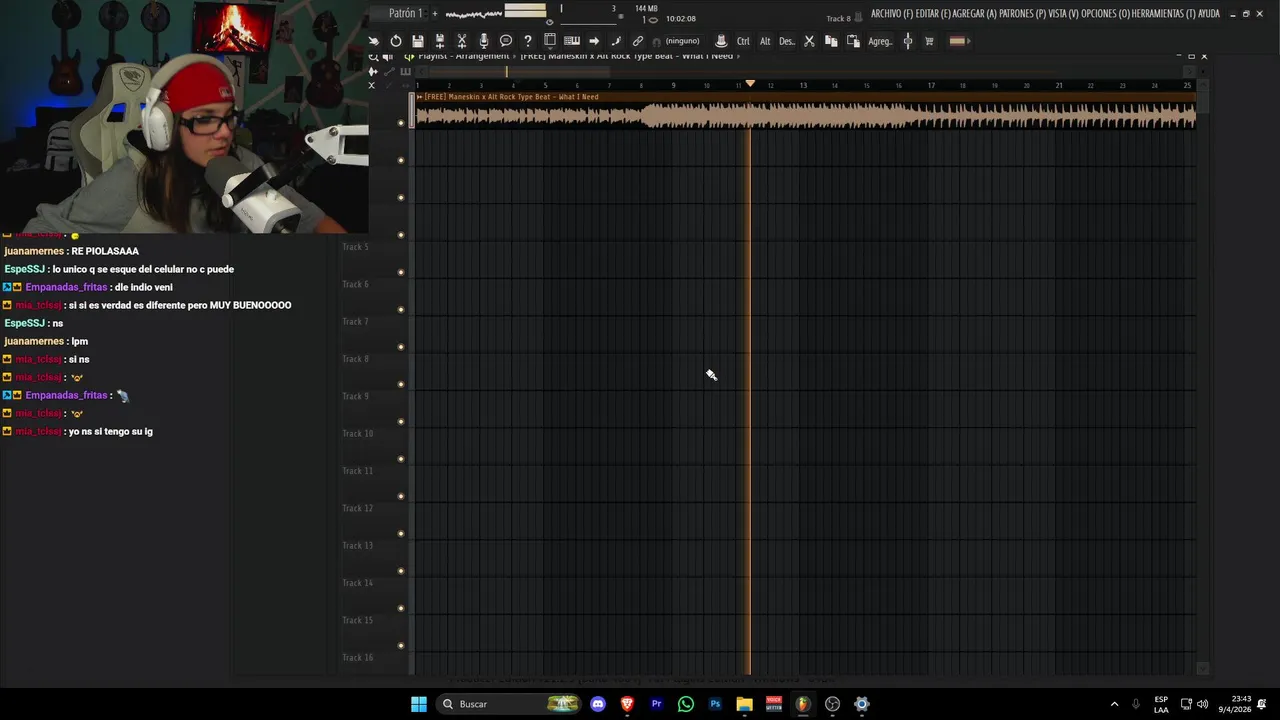
Task: Open OBS Studio taskbar icon
Action: [832, 704]
